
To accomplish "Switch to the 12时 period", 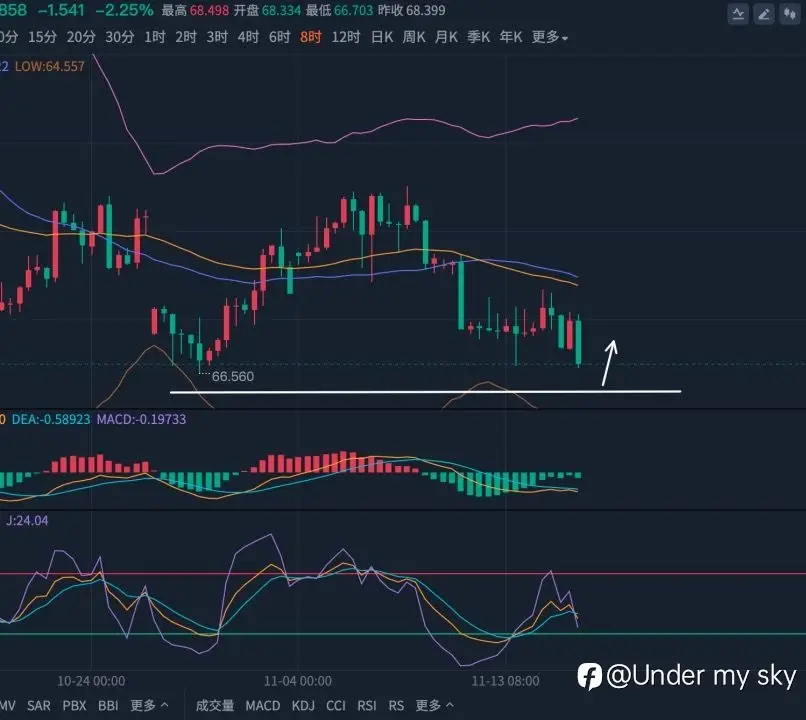I will pyautogui.click(x=345, y=37).
